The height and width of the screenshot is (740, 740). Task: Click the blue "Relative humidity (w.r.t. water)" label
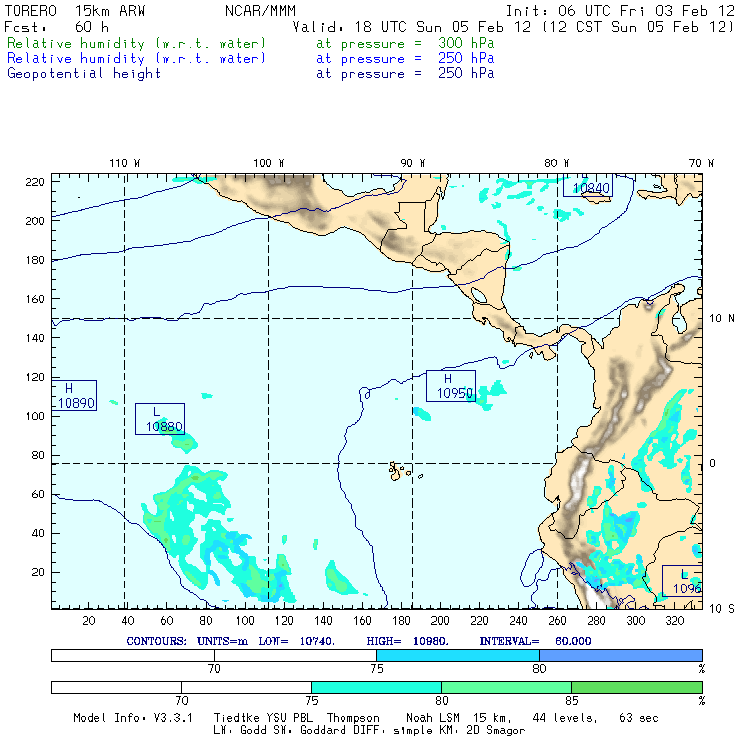pyautogui.click(x=136, y=59)
